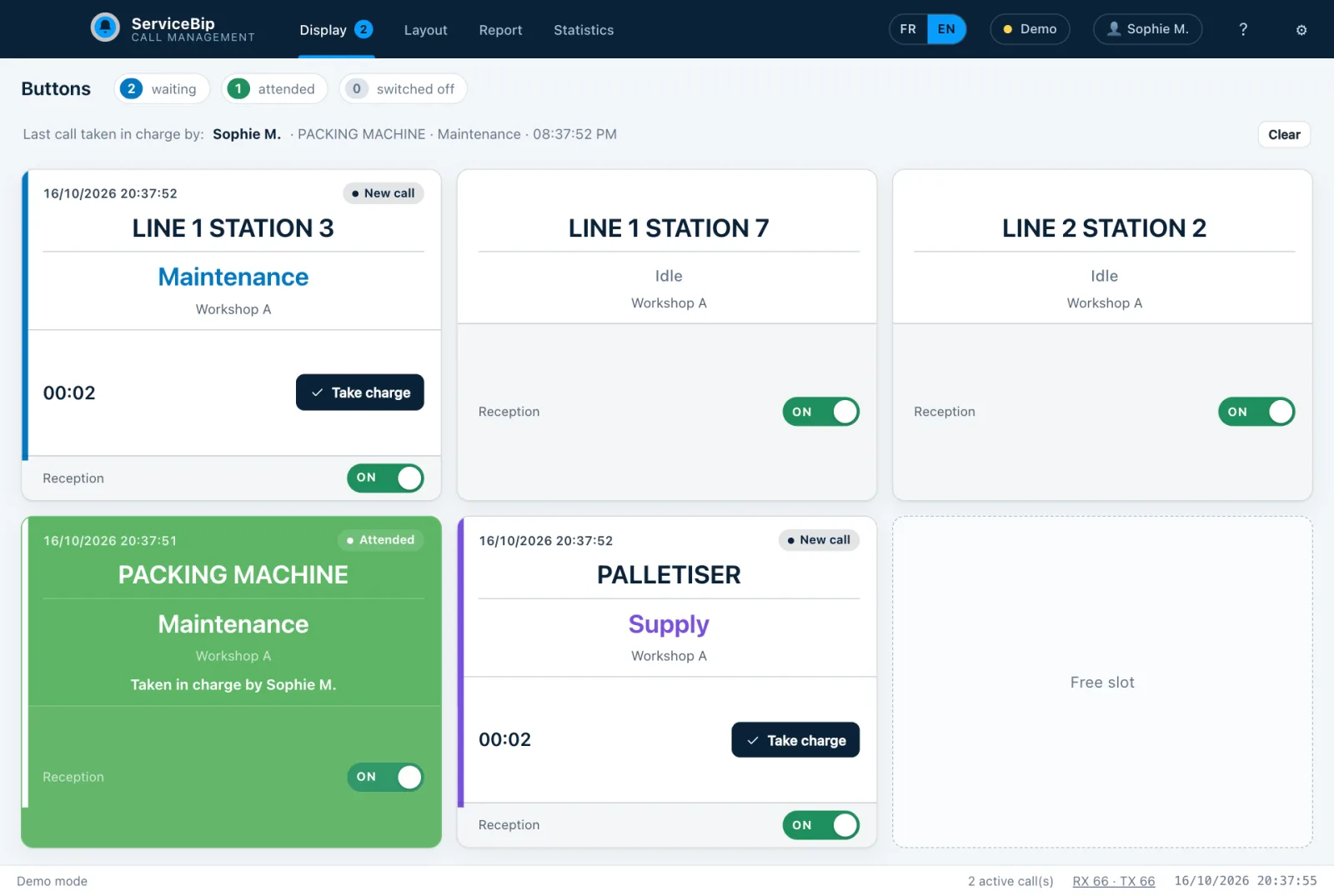1334x896 pixels.
Task: Toggle Reception switch for LINE 1 STATION 3
Action: [x=385, y=478]
